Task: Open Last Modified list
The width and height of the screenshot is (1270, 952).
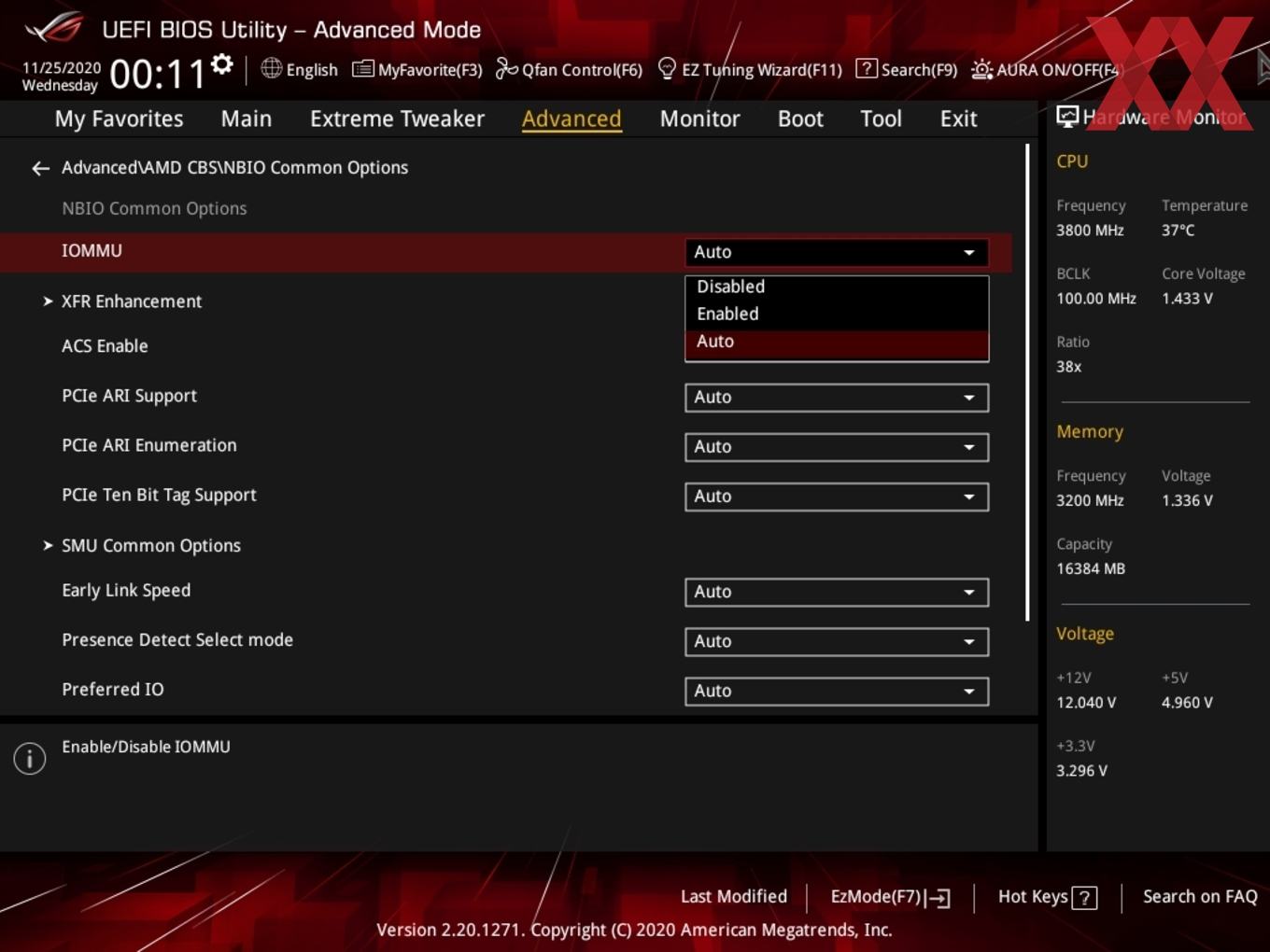Action: [x=733, y=897]
